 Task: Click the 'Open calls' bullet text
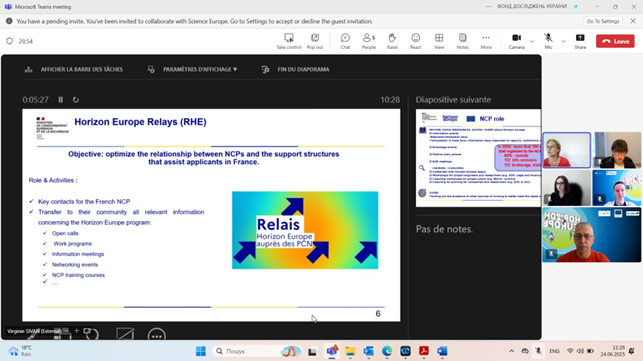pyautogui.click(x=65, y=233)
